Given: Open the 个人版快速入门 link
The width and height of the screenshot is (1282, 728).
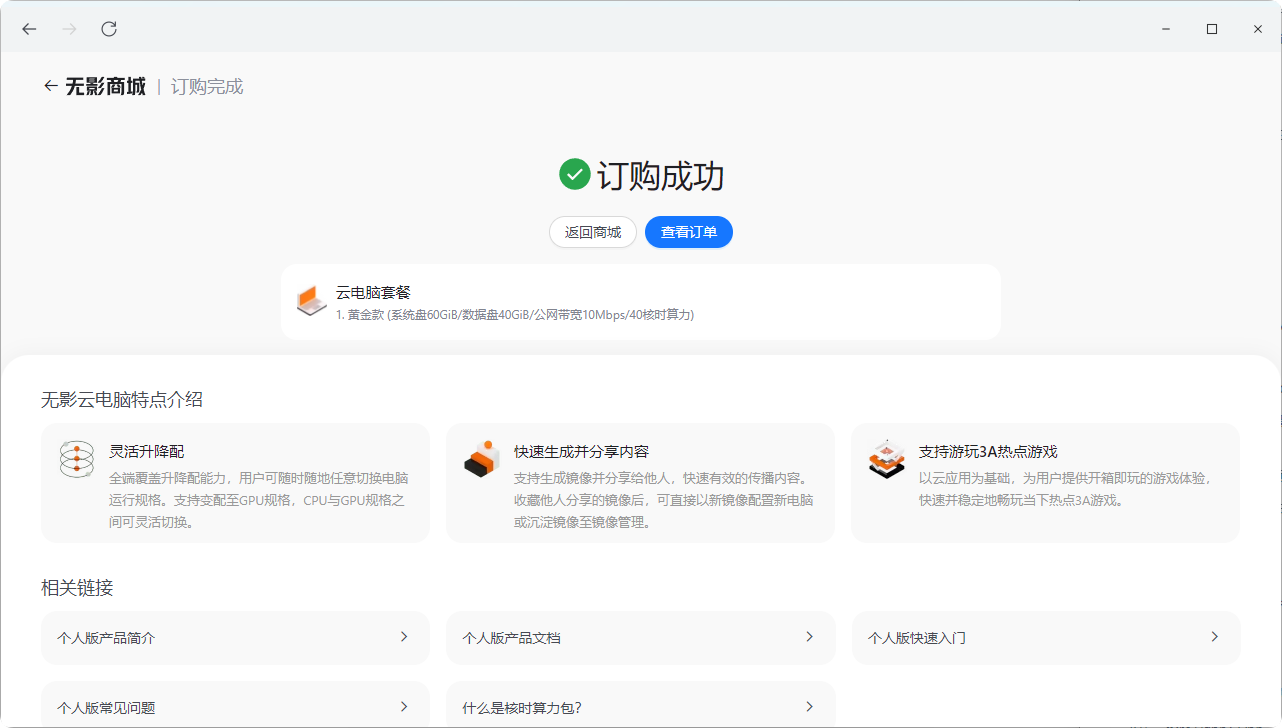Looking at the screenshot, I should (x=1045, y=637).
